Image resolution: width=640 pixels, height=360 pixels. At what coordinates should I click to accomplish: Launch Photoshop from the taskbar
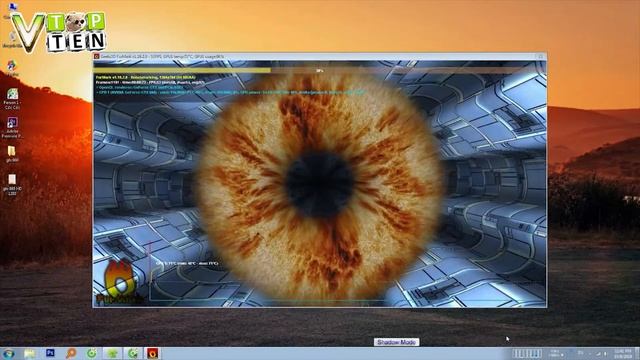pyautogui.click(x=50, y=353)
